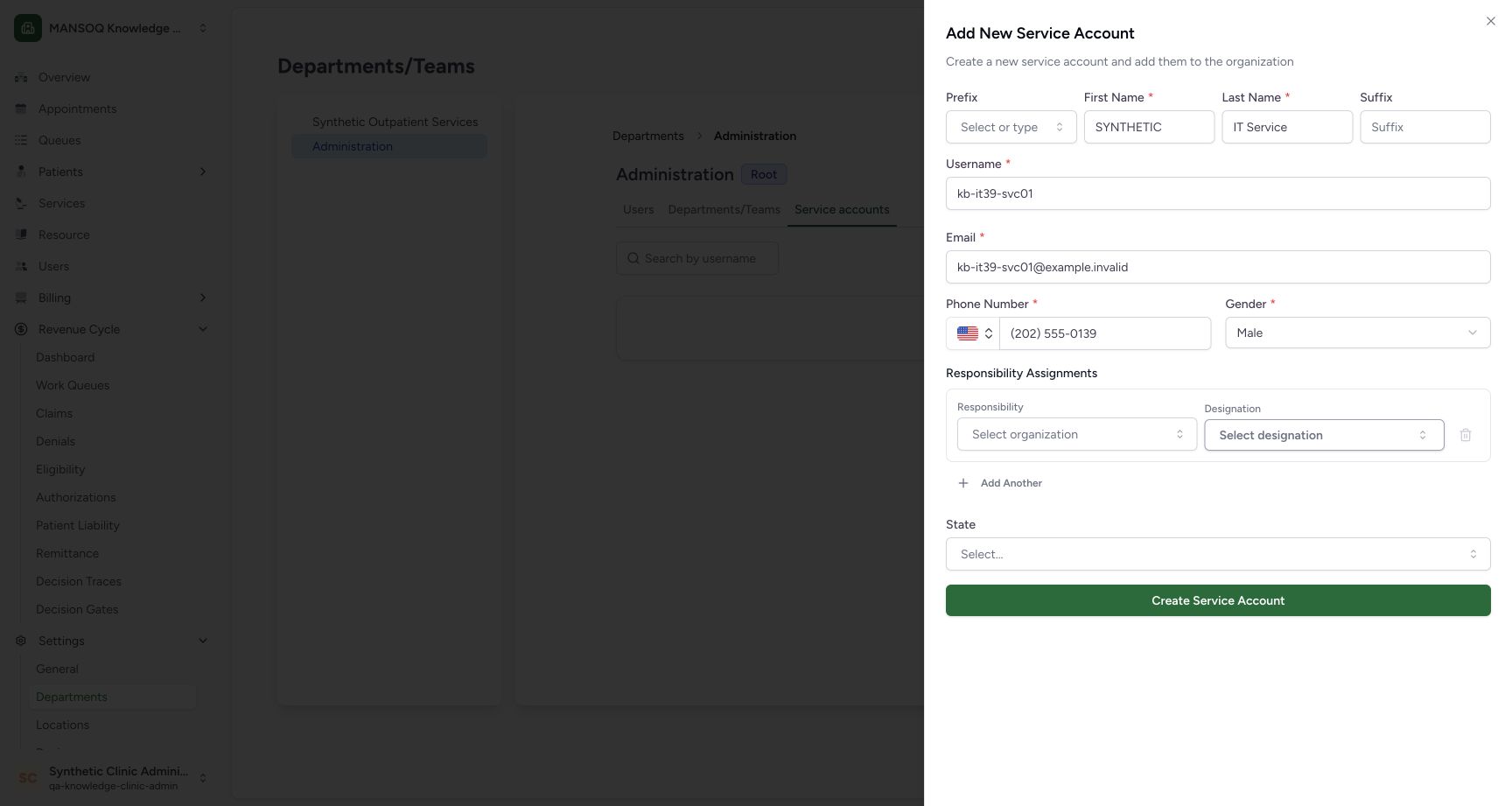Delete the responsibility assignment via trash icon
The image size is (1512, 806).
1466,435
